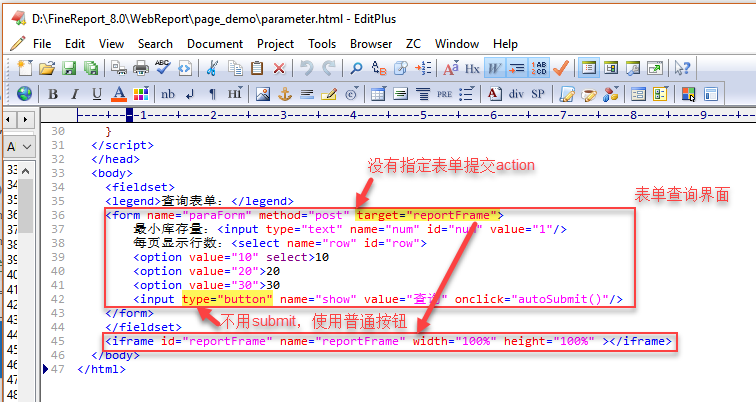Insert line break tag icon

(190, 94)
